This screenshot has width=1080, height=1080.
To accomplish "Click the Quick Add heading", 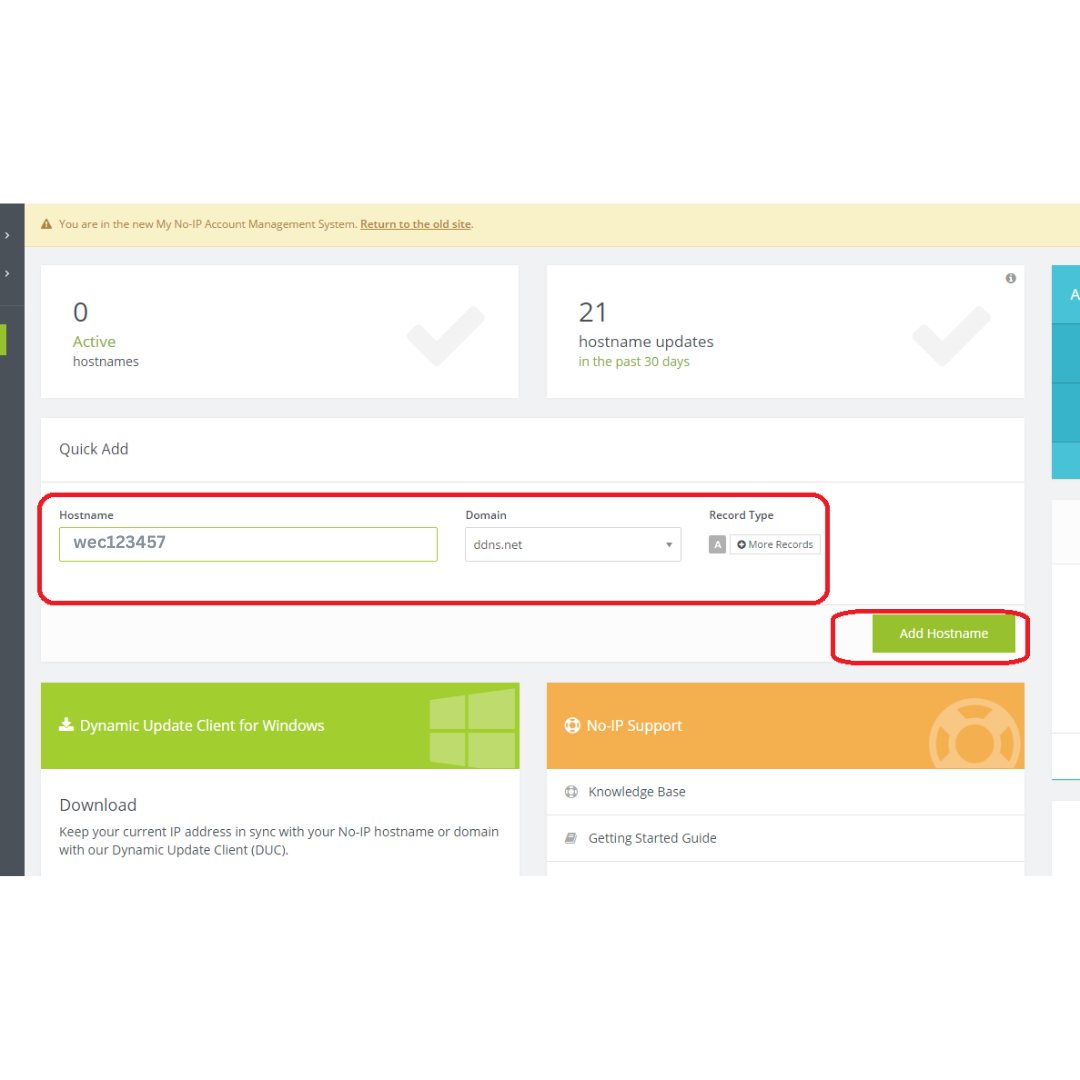I will pos(94,449).
